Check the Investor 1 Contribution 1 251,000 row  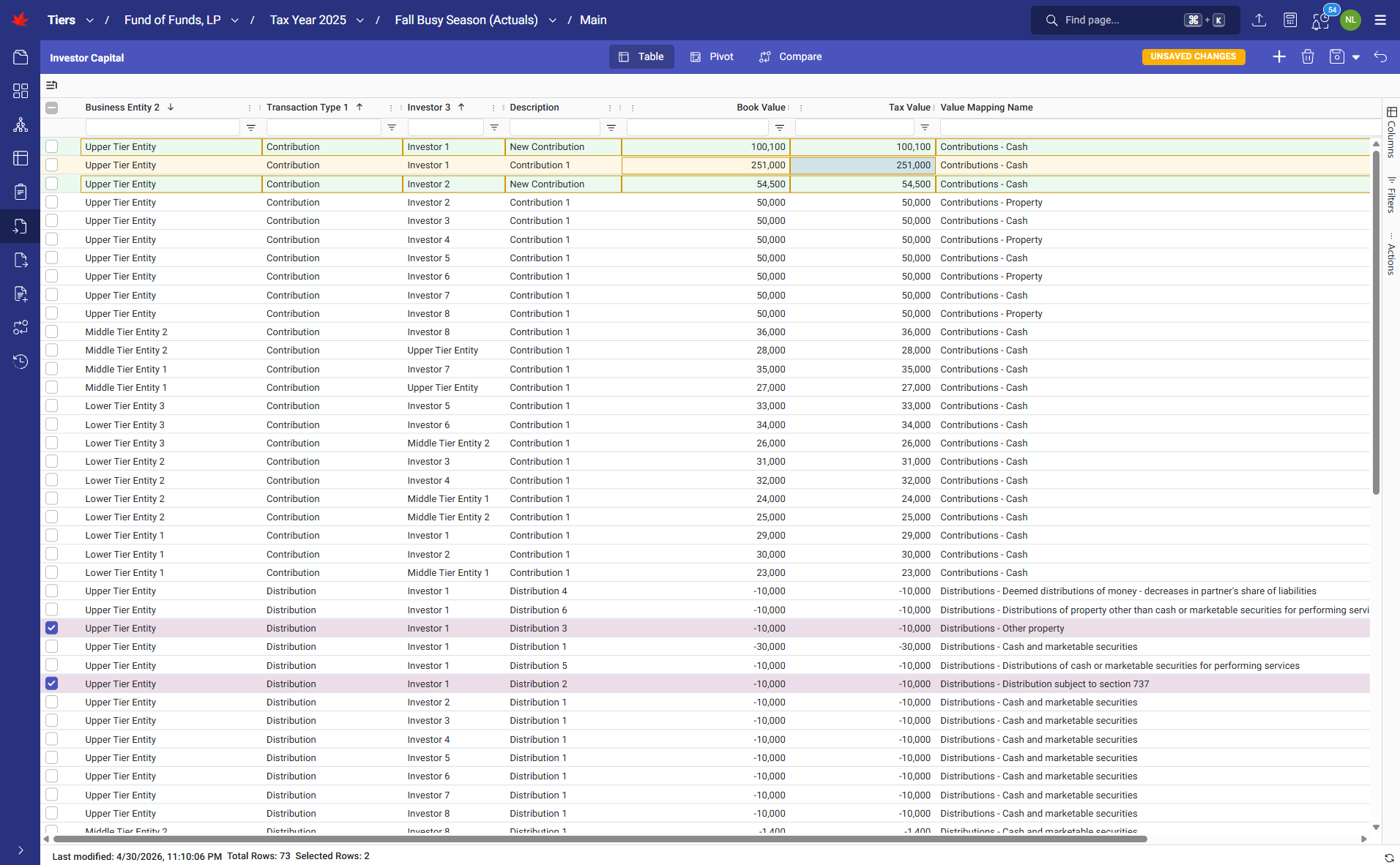(51, 165)
